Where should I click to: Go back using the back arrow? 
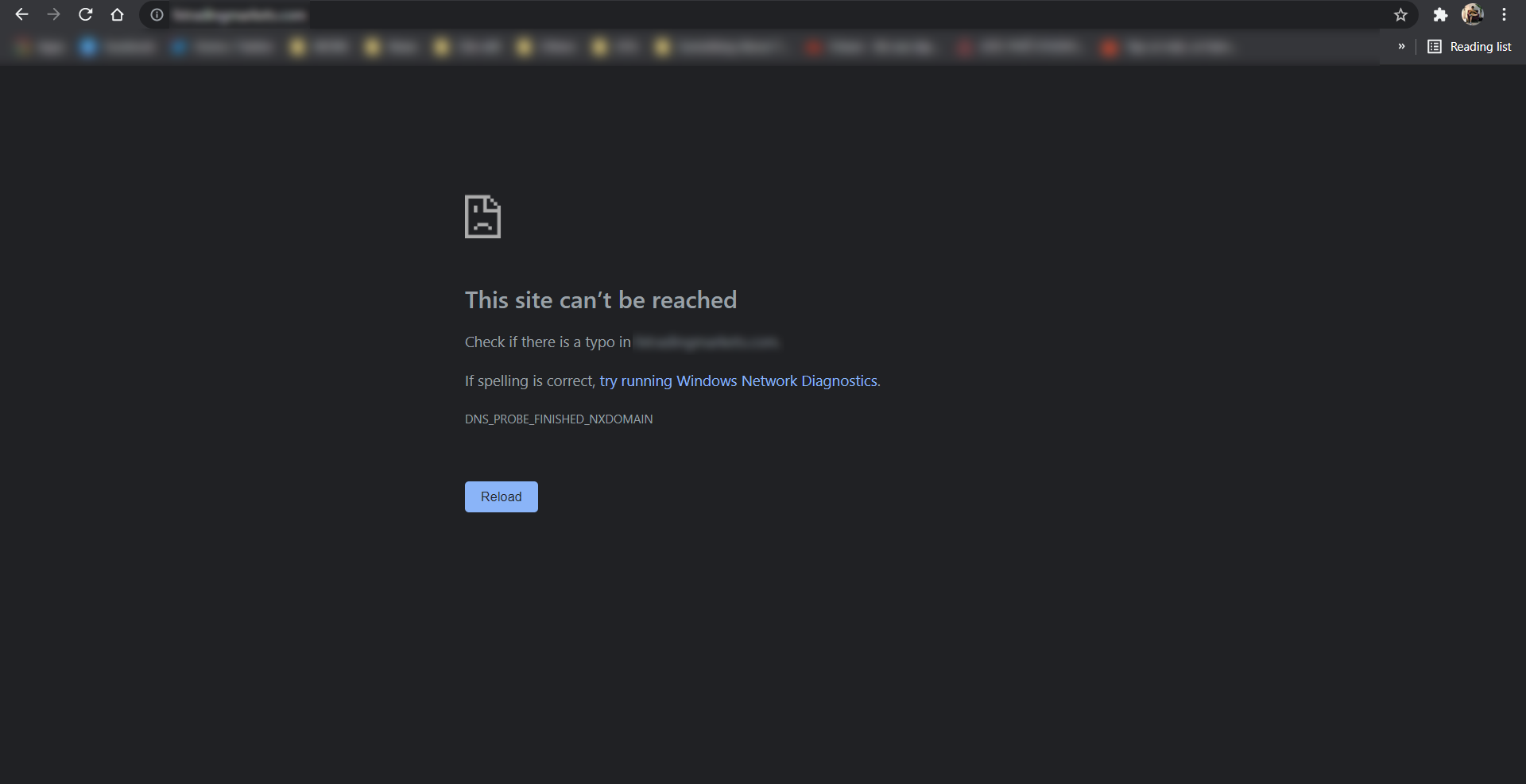coord(21,15)
